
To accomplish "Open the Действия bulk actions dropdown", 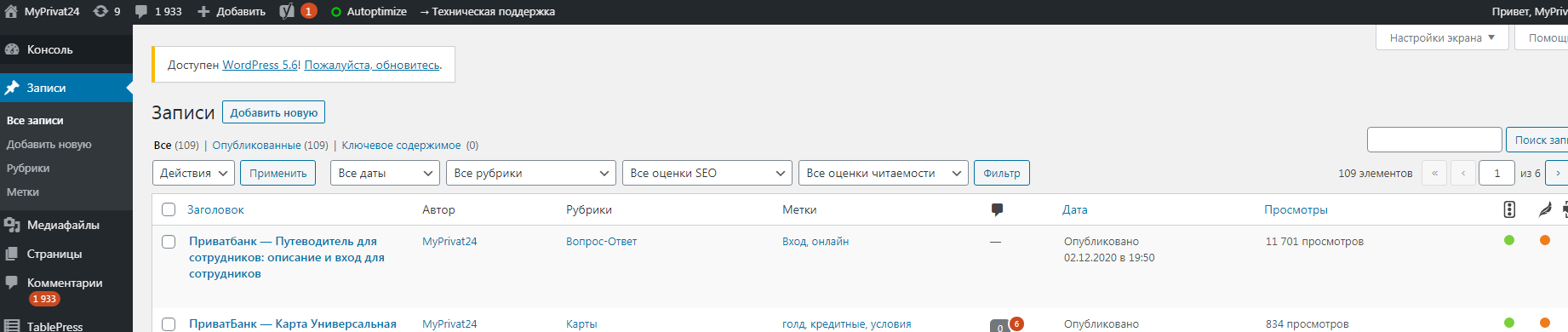I will click(193, 173).
